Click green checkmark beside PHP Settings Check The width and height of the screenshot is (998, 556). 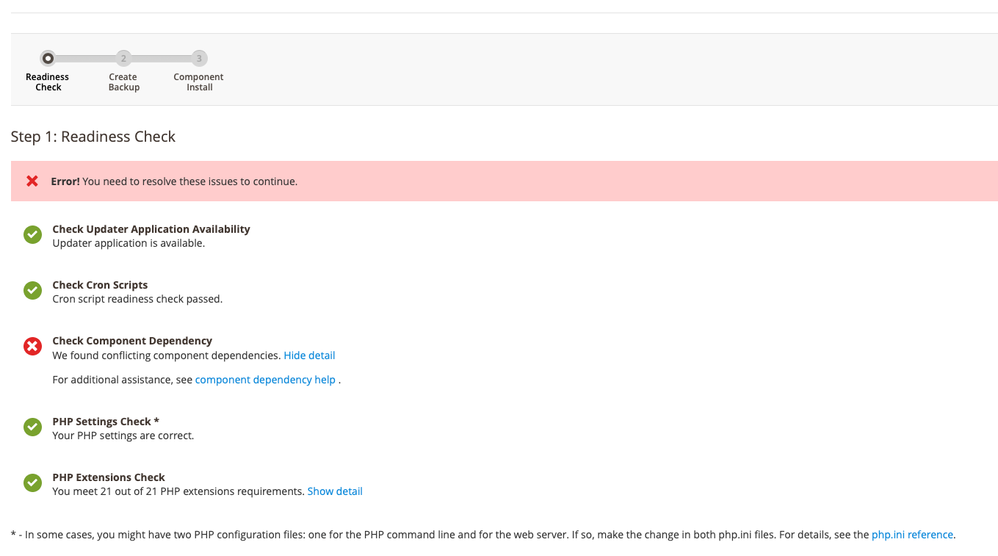click(32, 427)
